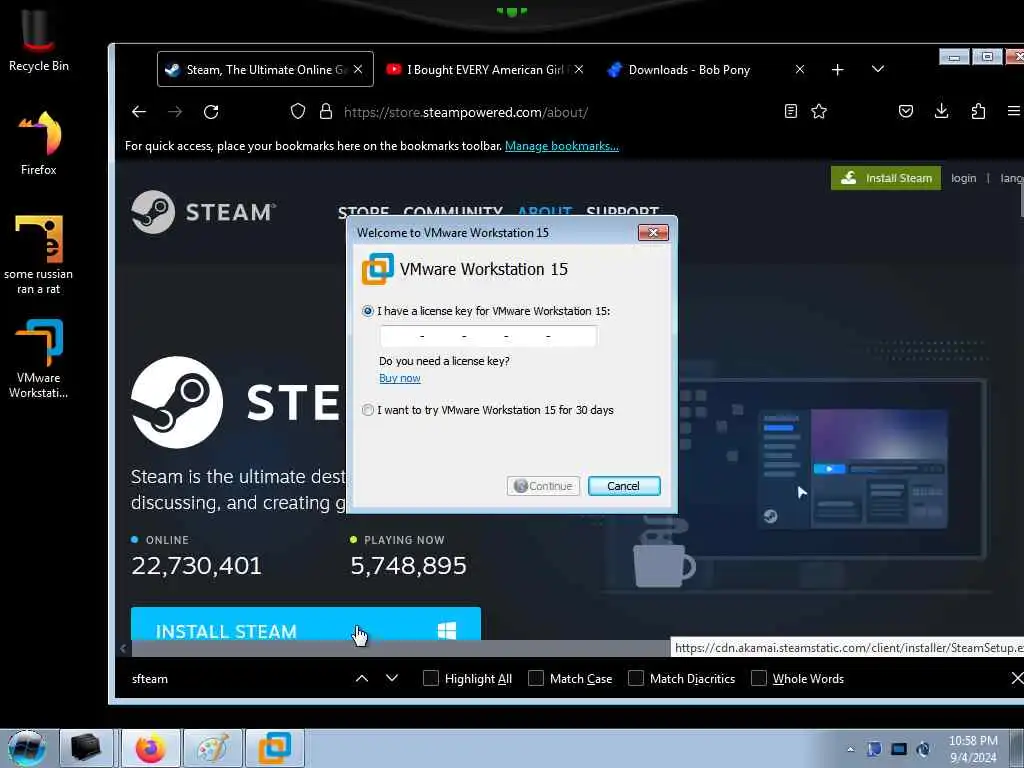
Task: Go back in Firefox
Action: click(x=138, y=112)
